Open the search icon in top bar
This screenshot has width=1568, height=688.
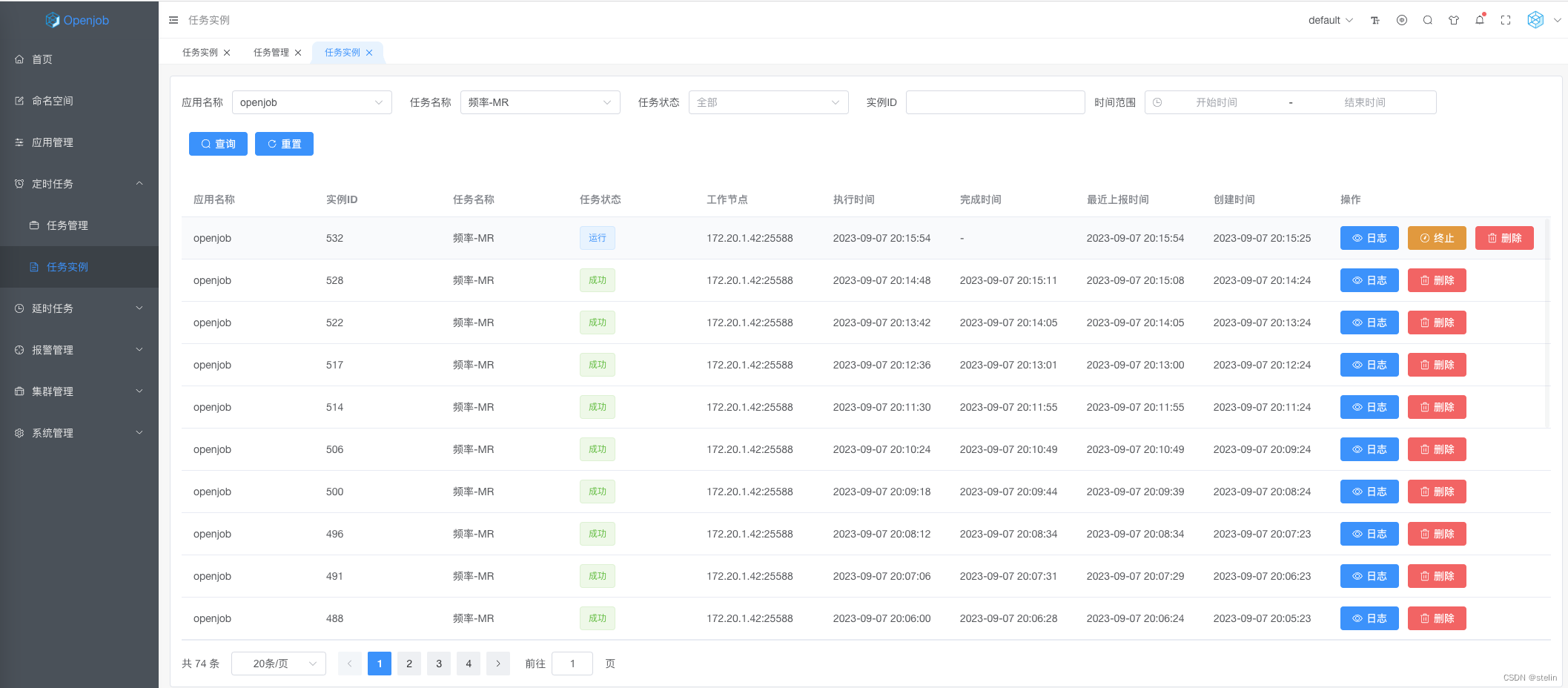coord(1428,20)
